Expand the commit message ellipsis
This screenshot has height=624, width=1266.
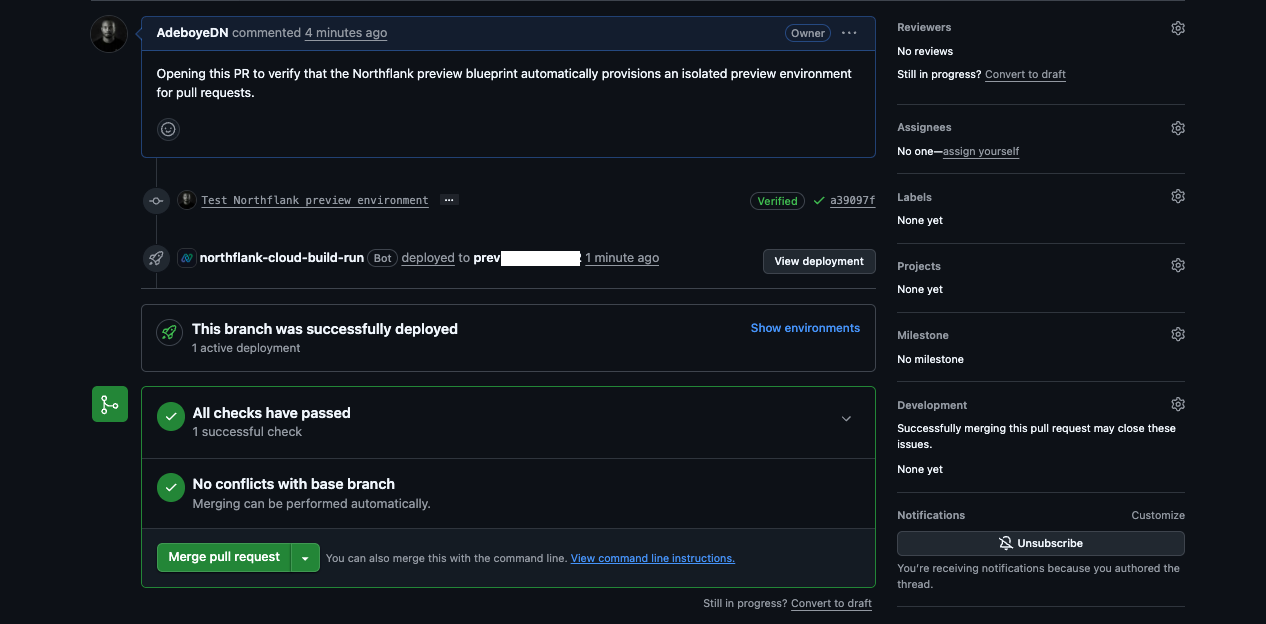coord(449,200)
